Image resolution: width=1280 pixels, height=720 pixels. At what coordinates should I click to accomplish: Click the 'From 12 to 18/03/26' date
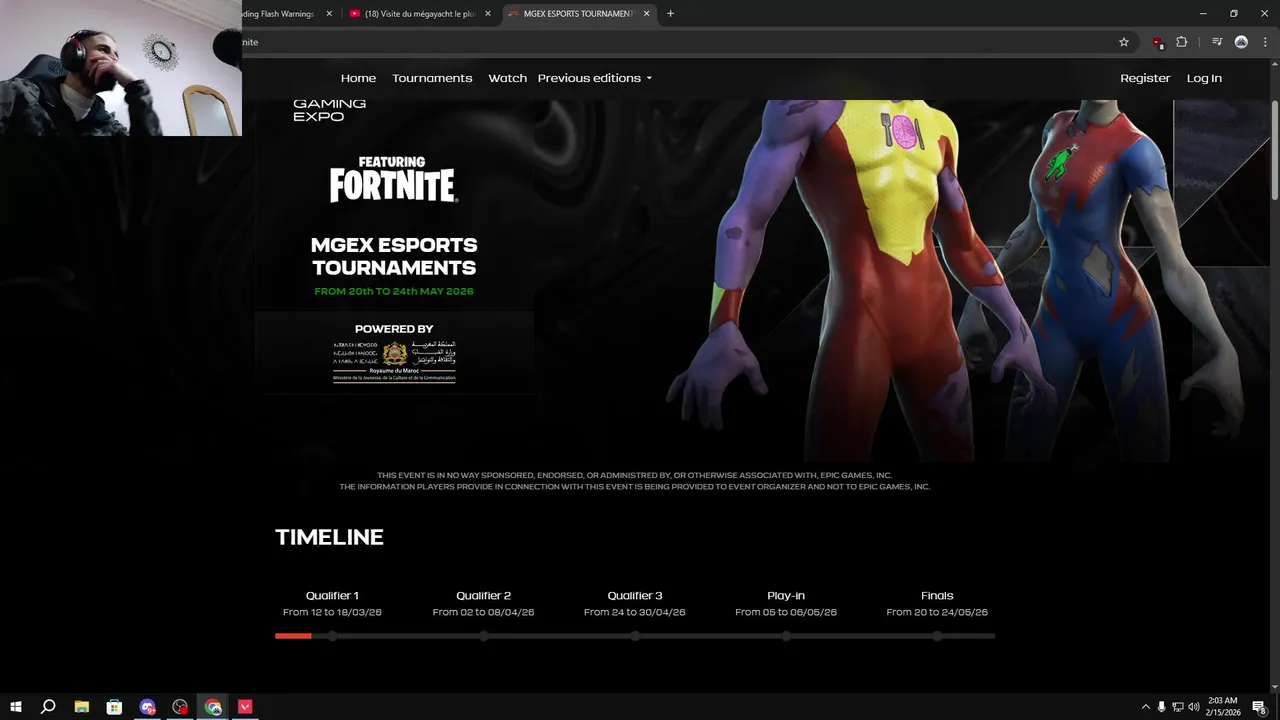click(x=332, y=612)
